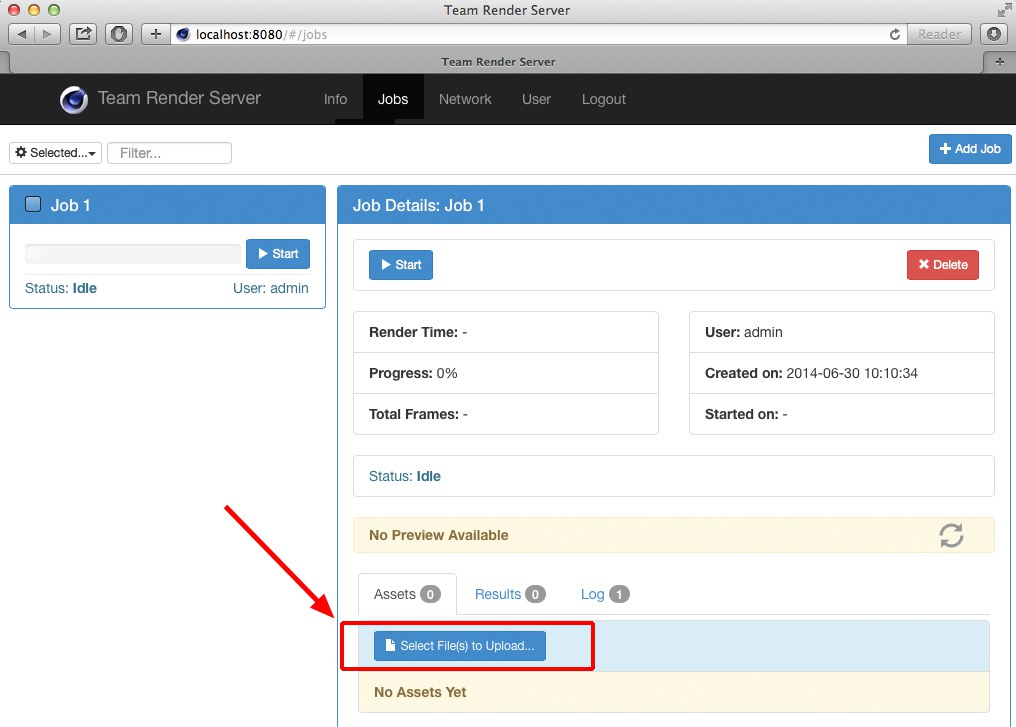Click the browser back arrow
The height and width of the screenshot is (727, 1016).
tap(22, 34)
